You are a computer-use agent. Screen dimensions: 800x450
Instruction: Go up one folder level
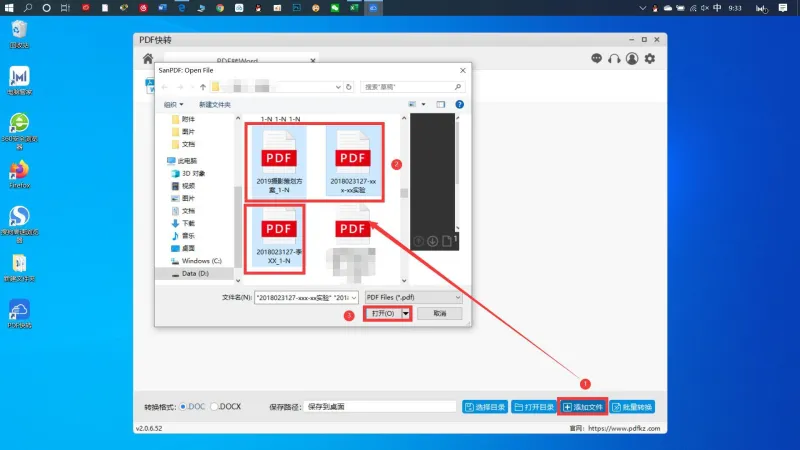point(203,87)
